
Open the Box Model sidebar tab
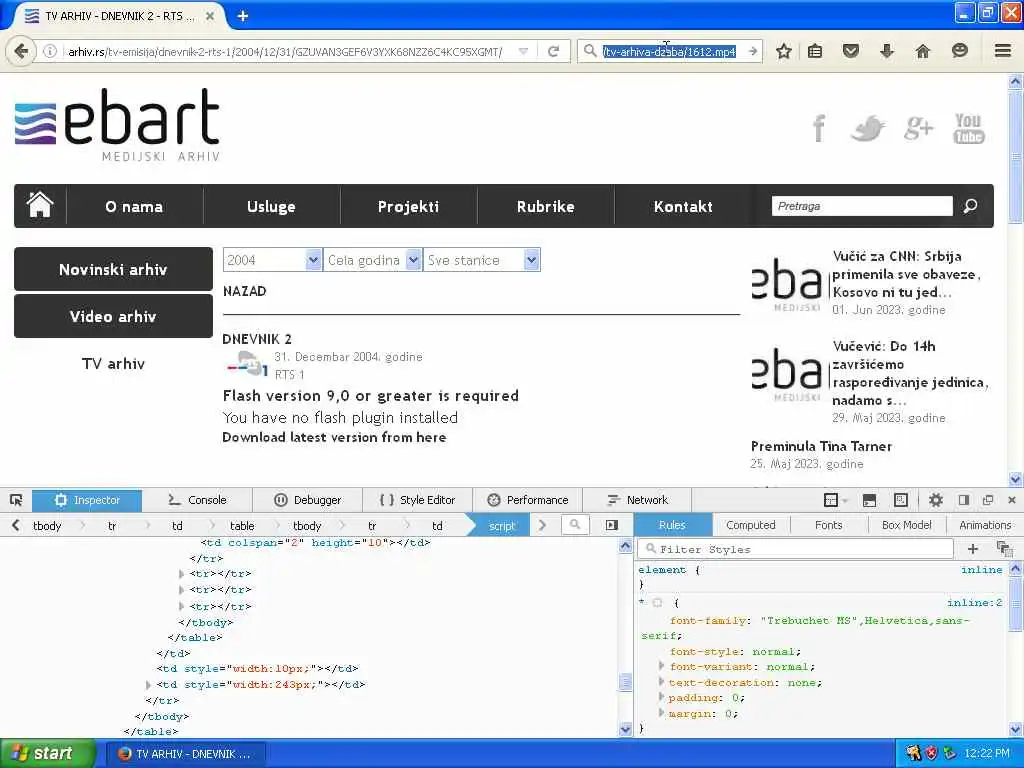906,525
